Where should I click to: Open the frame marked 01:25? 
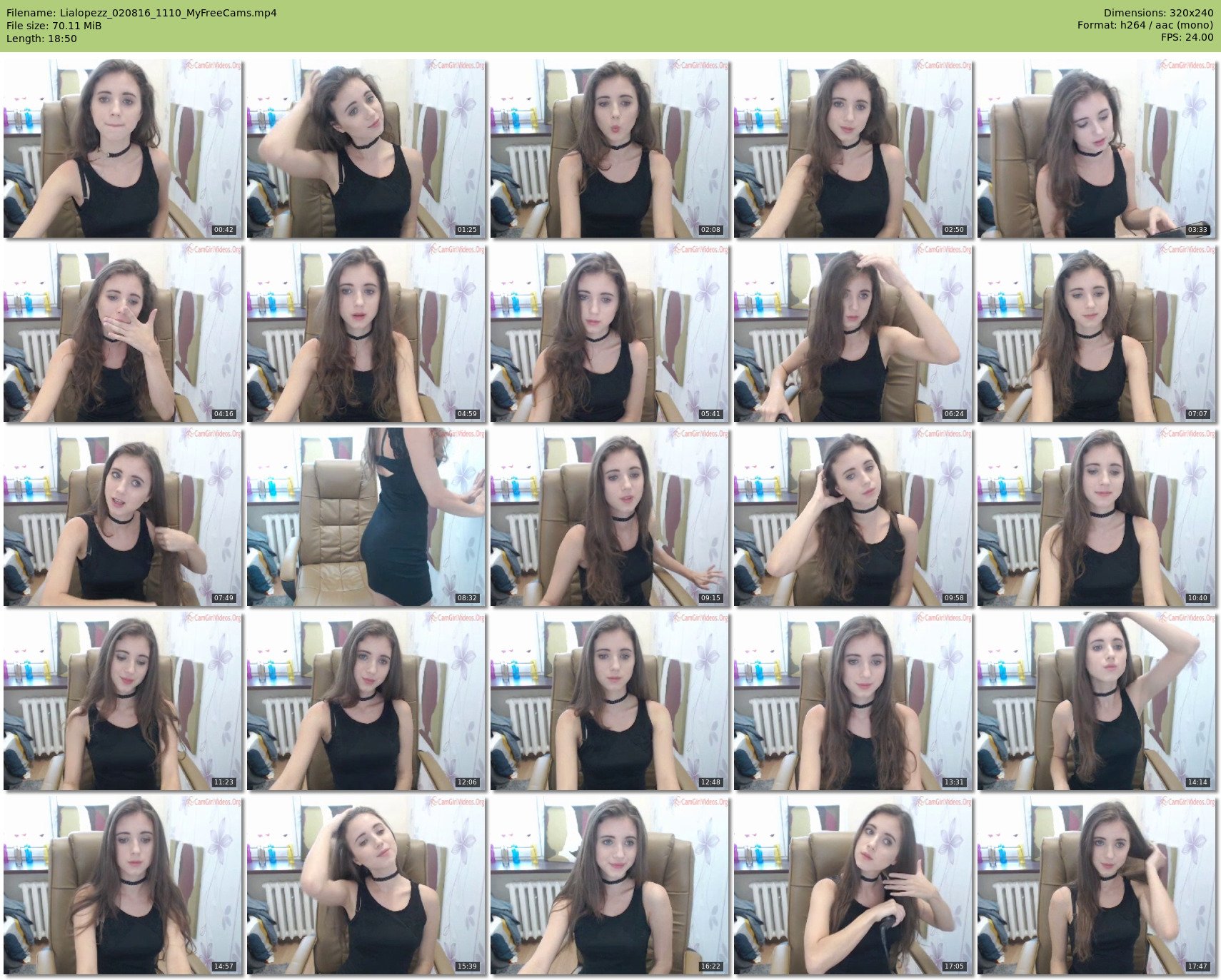(366, 148)
